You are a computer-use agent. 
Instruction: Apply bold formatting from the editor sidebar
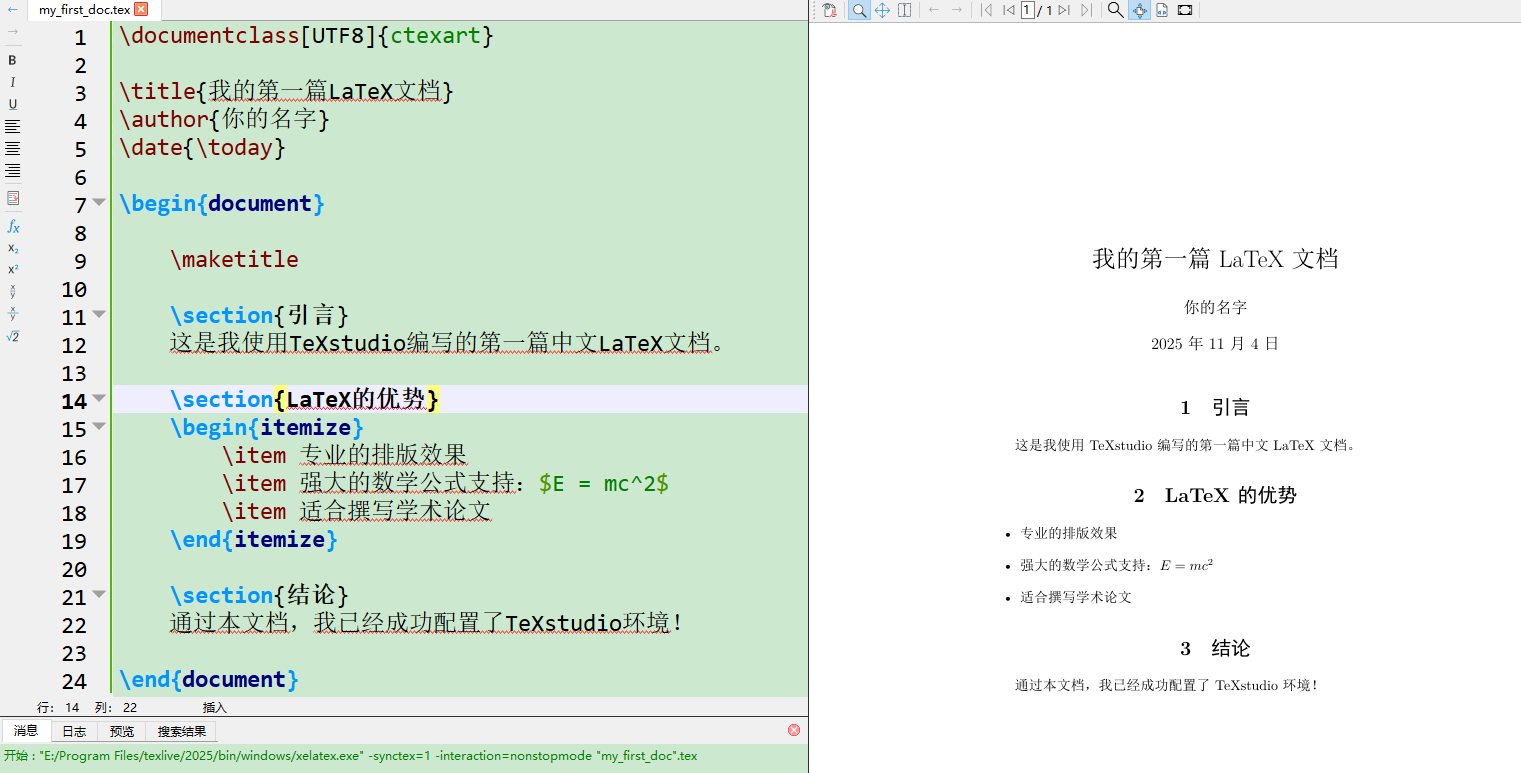[13, 60]
